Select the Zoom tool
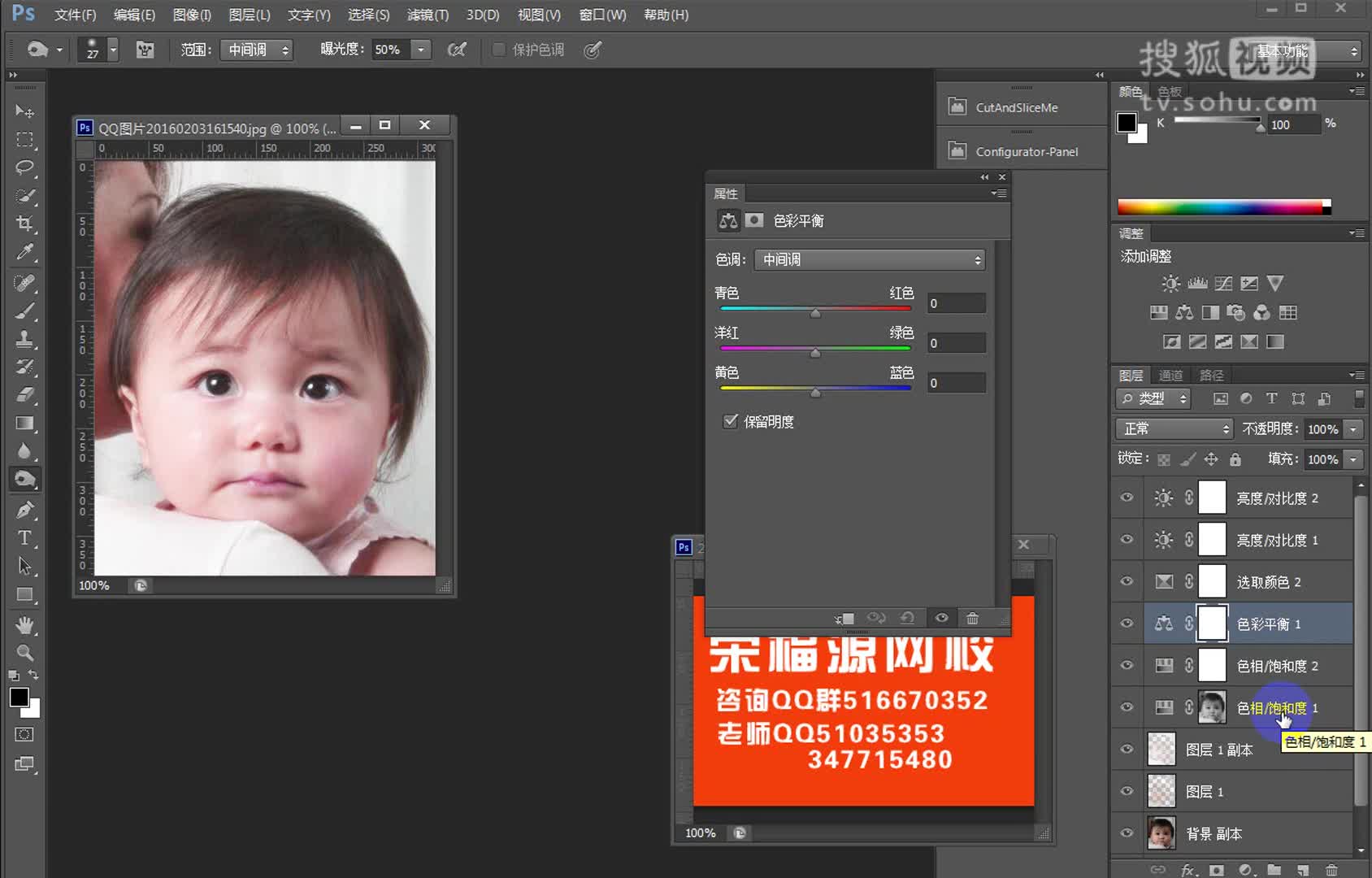Screen dimensions: 1372x878 [24, 653]
